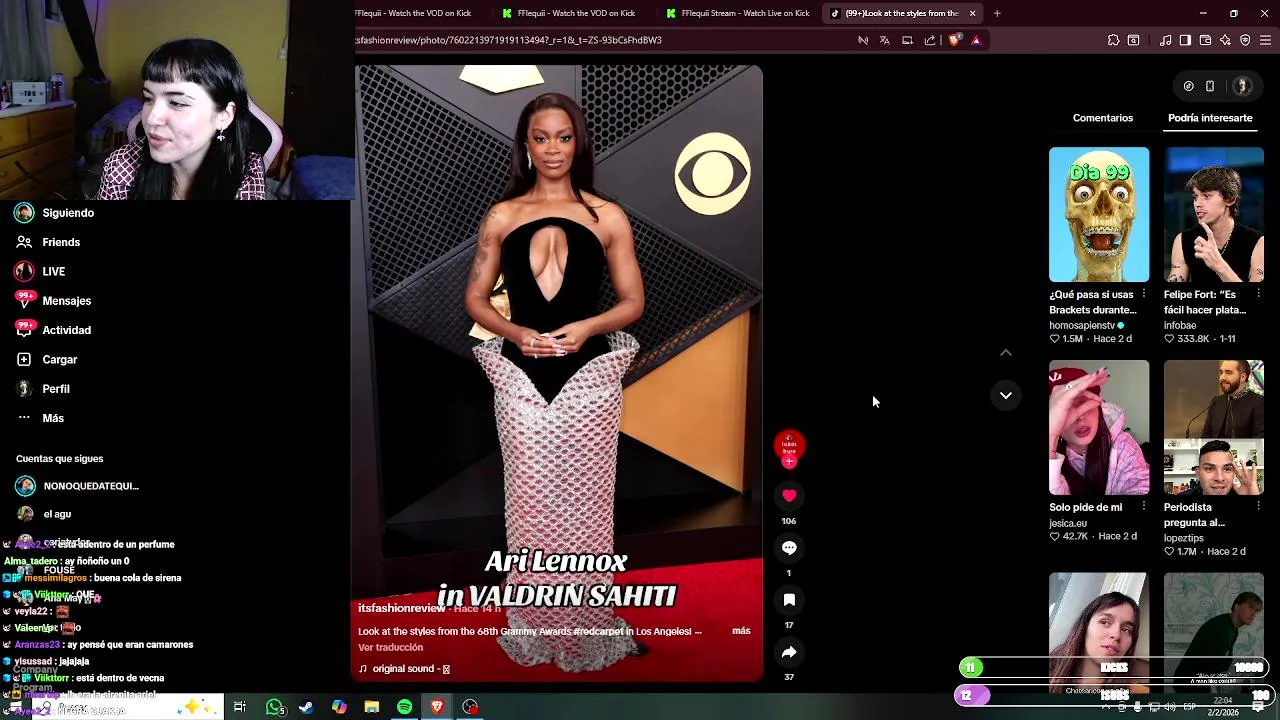The width and height of the screenshot is (1280, 720).
Task: Click the Brave Rewards triangle icon
Action: (976, 40)
